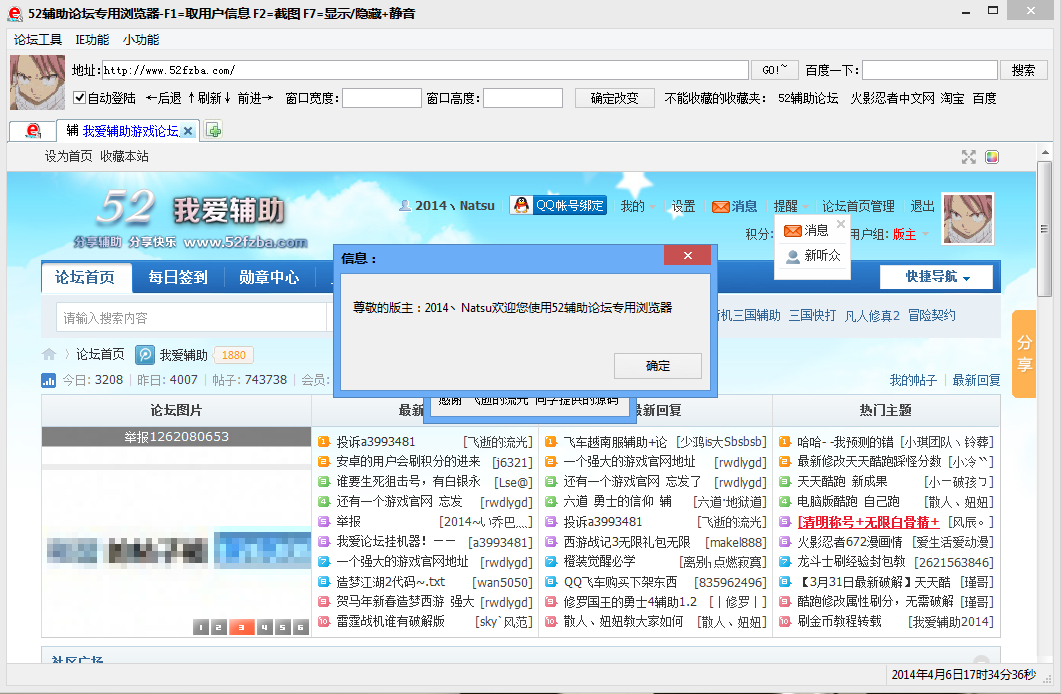The height and width of the screenshot is (694, 1061).
Task: Click 退出 to log out
Action: pos(922,206)
